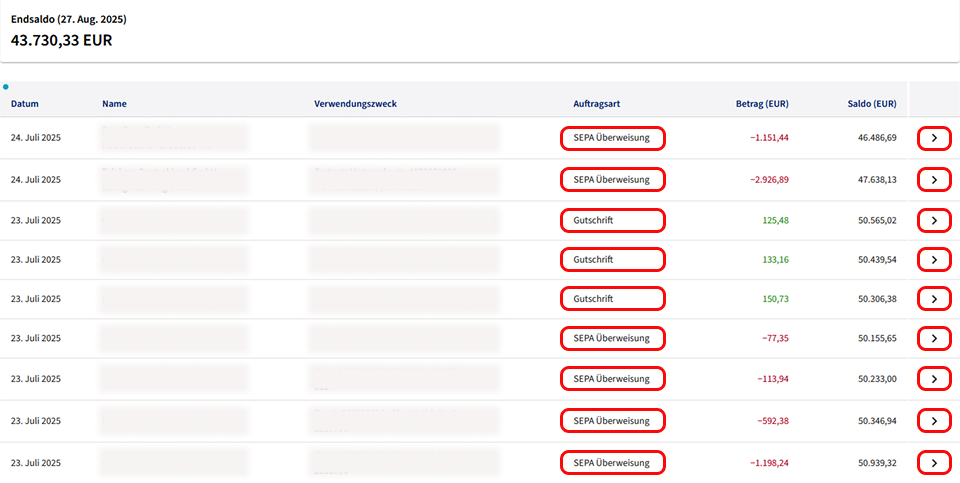This screenshot has width=960, height=483.
Task: Select SEPA Überweisung label for −2.926,89 row
Action: [x=612, y=180]
